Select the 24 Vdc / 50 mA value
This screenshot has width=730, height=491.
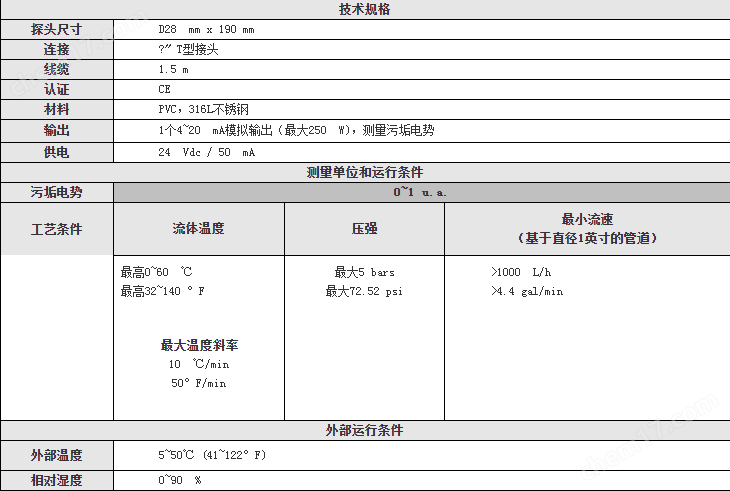point(206,152)
